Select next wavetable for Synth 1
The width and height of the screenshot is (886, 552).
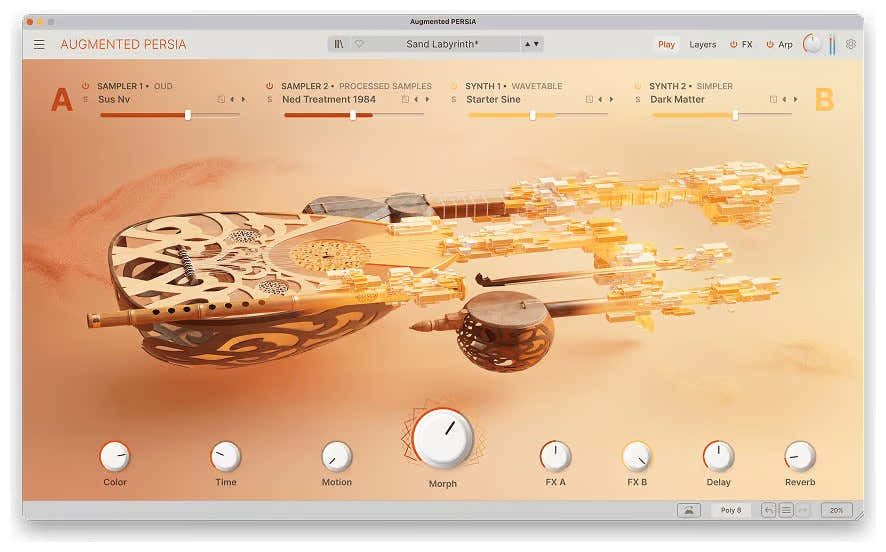[x=611, y=99]
